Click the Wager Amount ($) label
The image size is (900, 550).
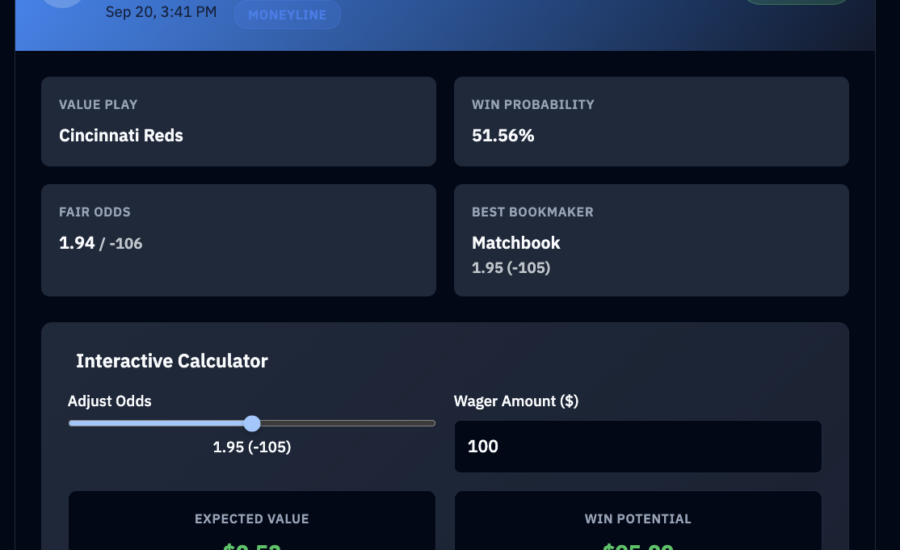click(516, 401)
